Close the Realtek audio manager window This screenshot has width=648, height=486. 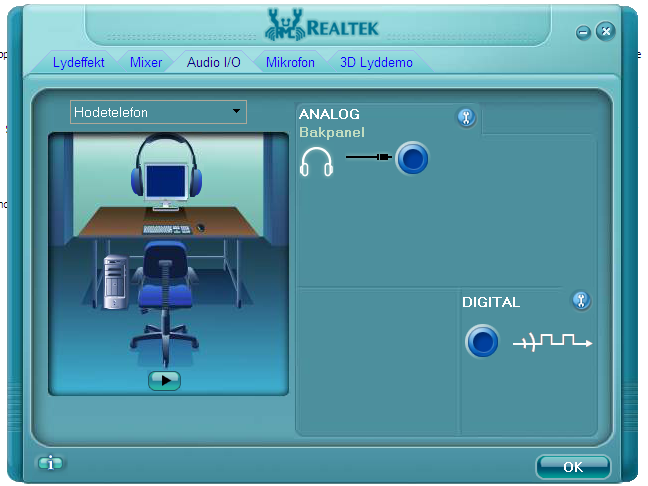coord(605,31)
